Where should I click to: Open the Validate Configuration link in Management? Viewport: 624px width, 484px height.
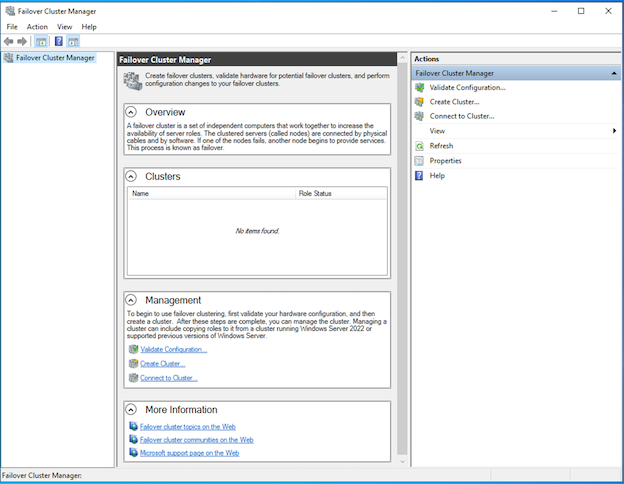coord(174,349)
